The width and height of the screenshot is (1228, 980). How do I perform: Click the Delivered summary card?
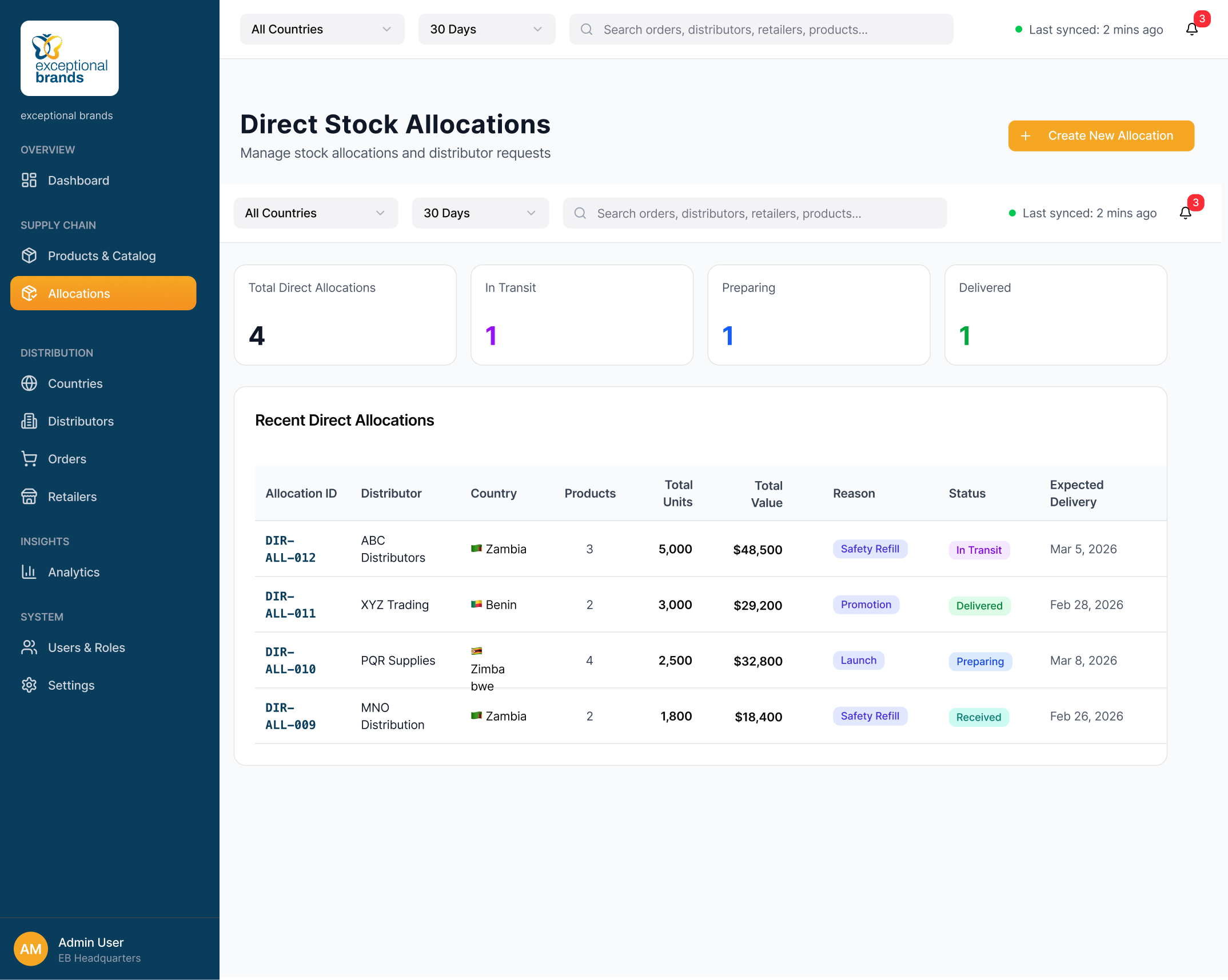[1056, 315]
